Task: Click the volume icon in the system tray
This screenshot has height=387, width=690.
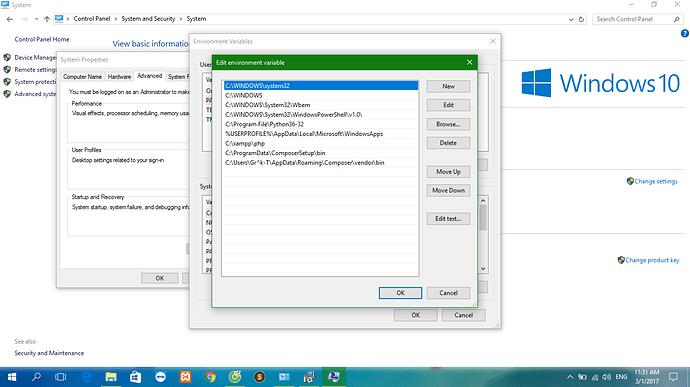Action: (x=606, y=377)
